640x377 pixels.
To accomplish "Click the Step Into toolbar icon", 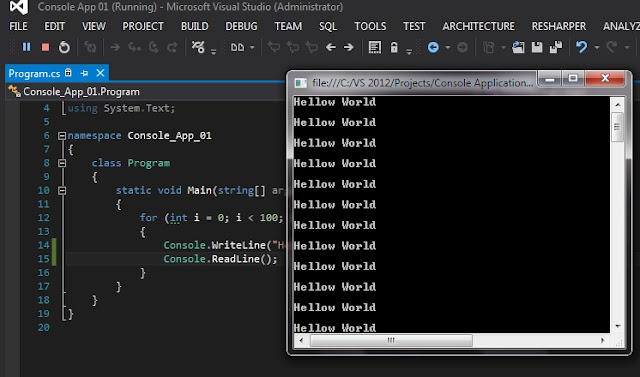I will click(x=134, y=47).
